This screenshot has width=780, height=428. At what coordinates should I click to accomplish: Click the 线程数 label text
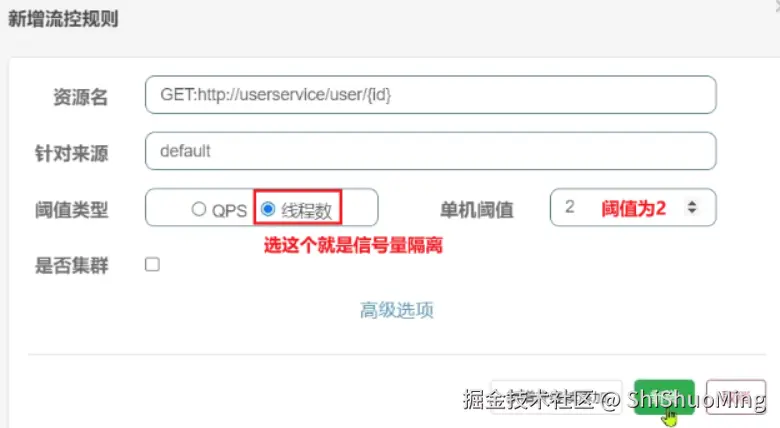pyautogui.click(x=306, y=211)
